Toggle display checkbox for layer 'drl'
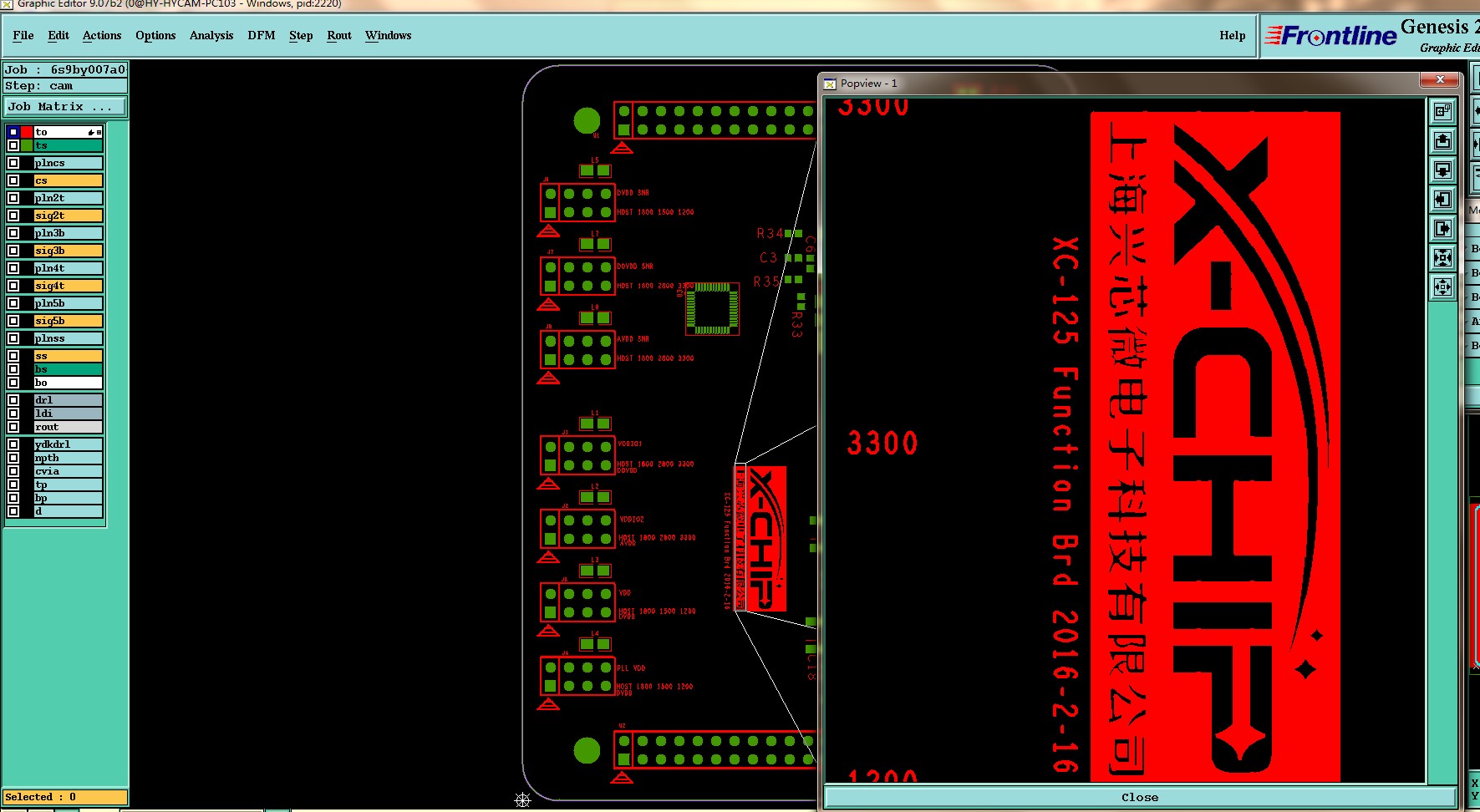The width and height of the screenshot is (1480, 812). (x=13, y=400)
